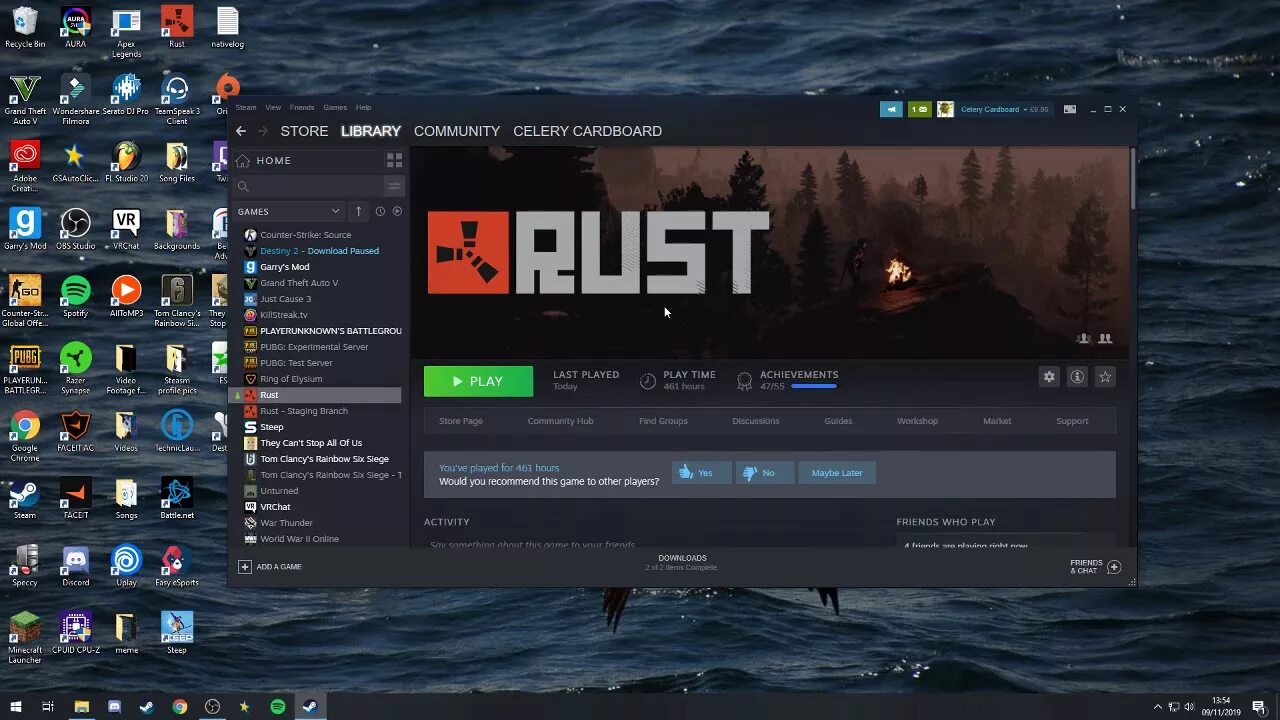Open the Windows notification center icon
1280x720 pixels.
point(1259,706)
